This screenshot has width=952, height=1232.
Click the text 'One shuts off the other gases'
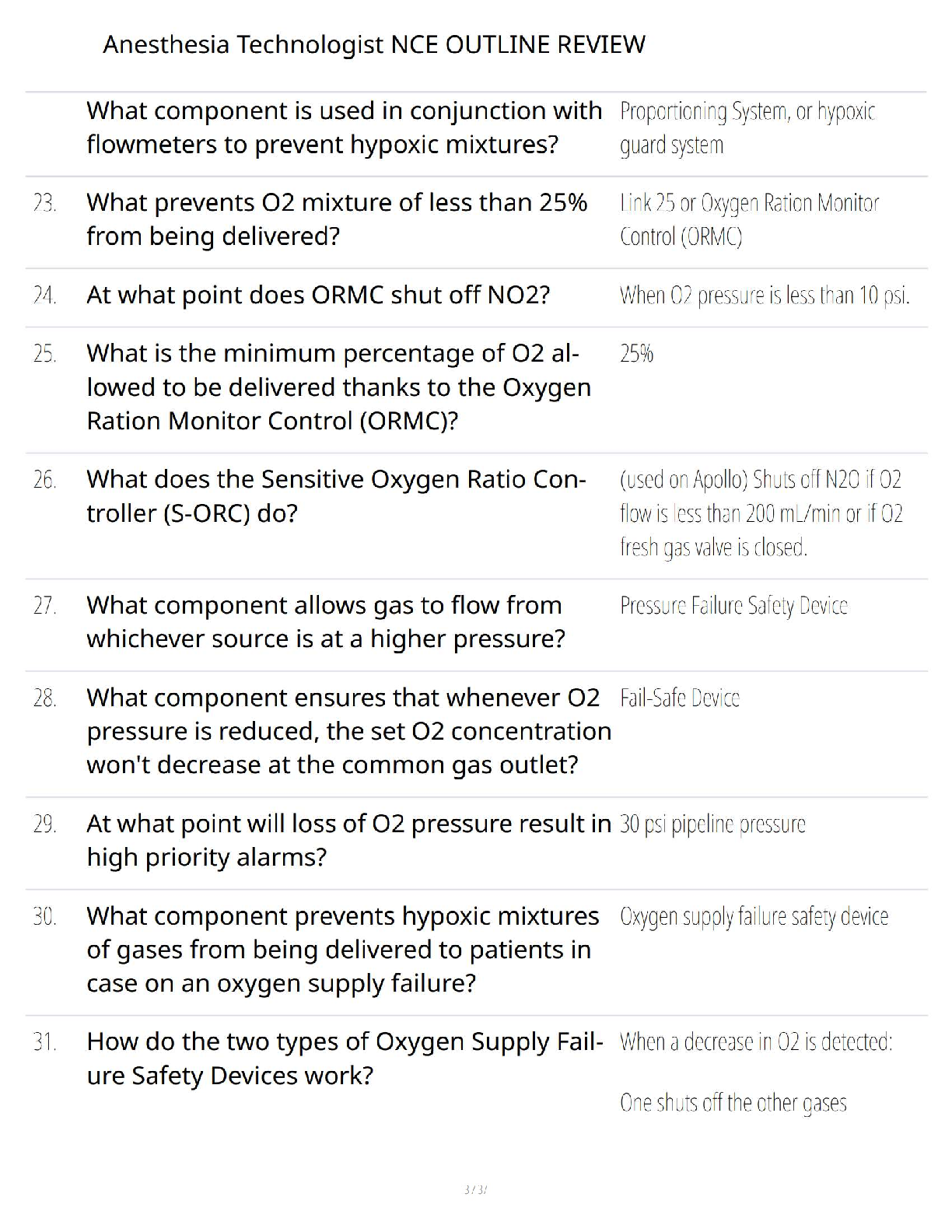click(x=733, y=1103)
